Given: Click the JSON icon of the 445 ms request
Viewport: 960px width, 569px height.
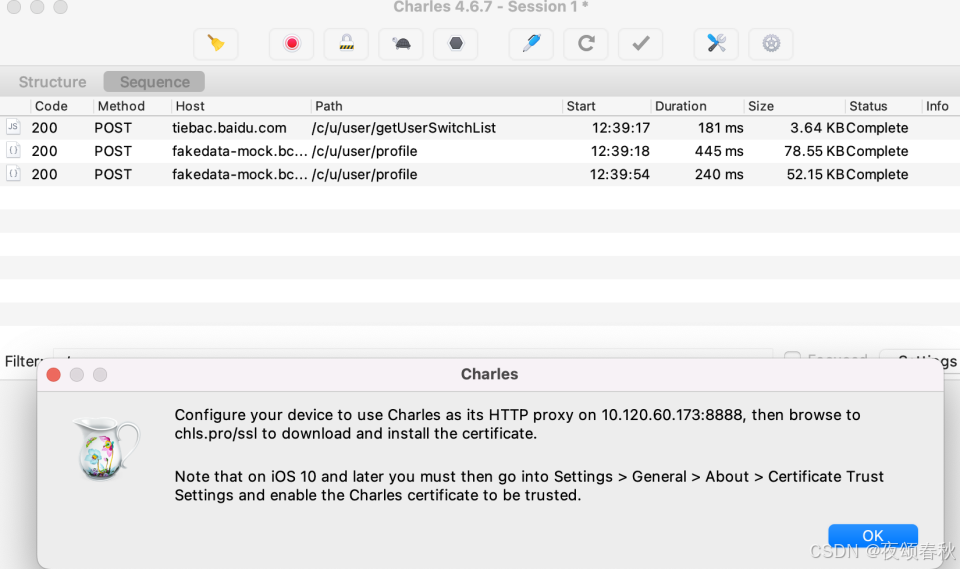Looking at the screenshot, I should 13,150.
